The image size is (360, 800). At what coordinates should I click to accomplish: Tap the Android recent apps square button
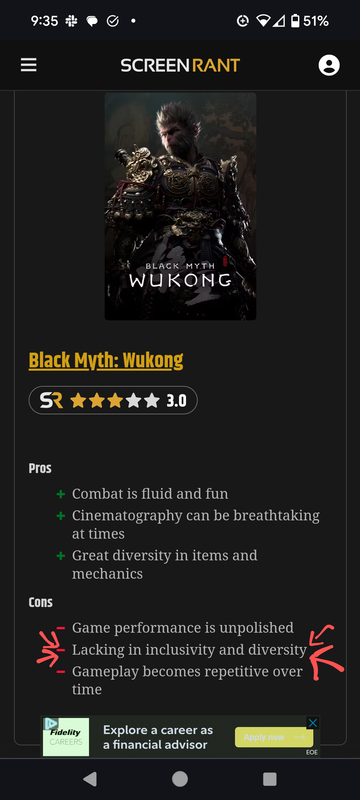270,779
